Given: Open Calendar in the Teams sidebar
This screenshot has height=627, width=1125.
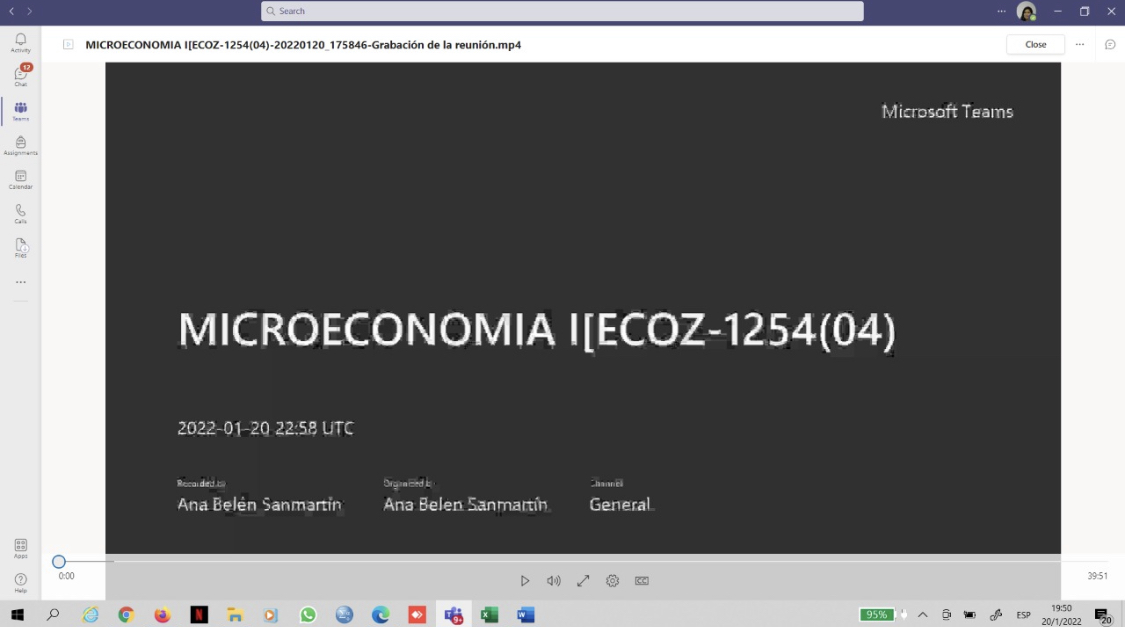Looking at the screenshot, I should tap(20, 180).
